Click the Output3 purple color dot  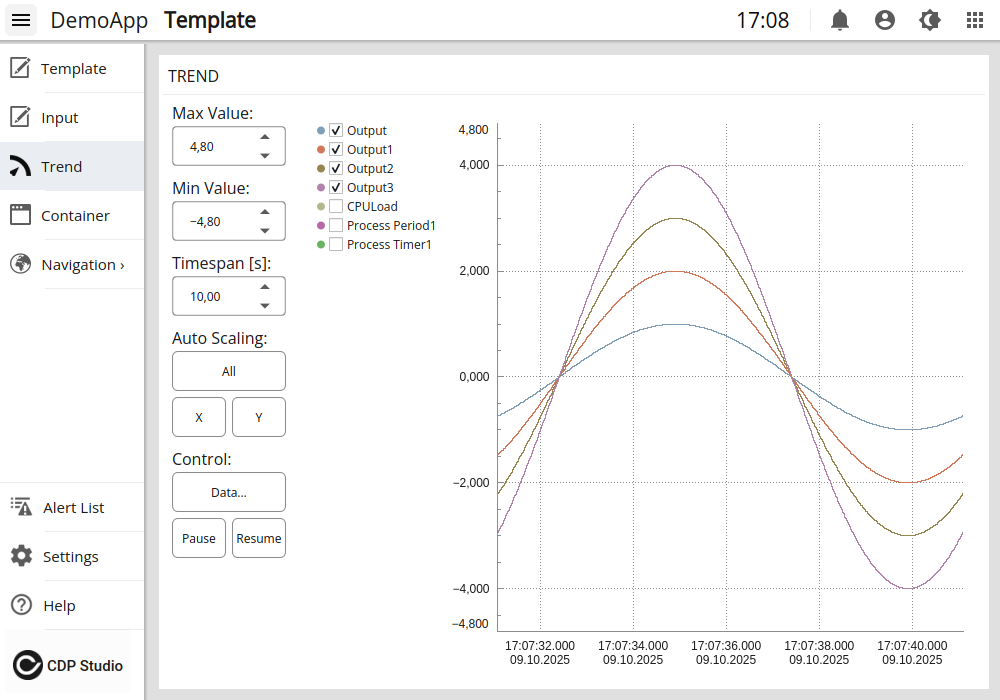(x=321, y=188)
